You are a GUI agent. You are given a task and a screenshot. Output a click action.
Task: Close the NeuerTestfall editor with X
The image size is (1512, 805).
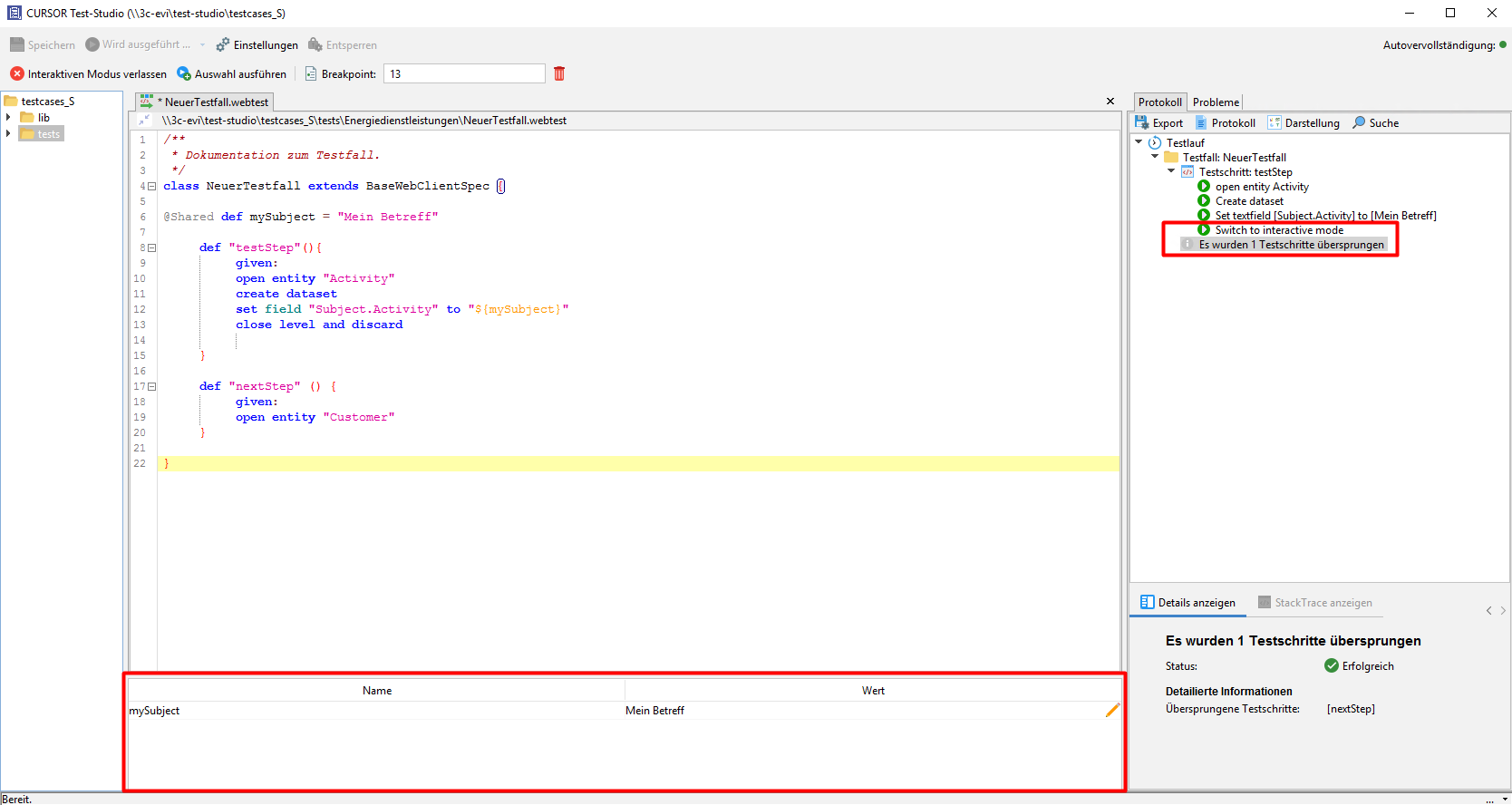pyautogui.click(x=1110, y=102)
